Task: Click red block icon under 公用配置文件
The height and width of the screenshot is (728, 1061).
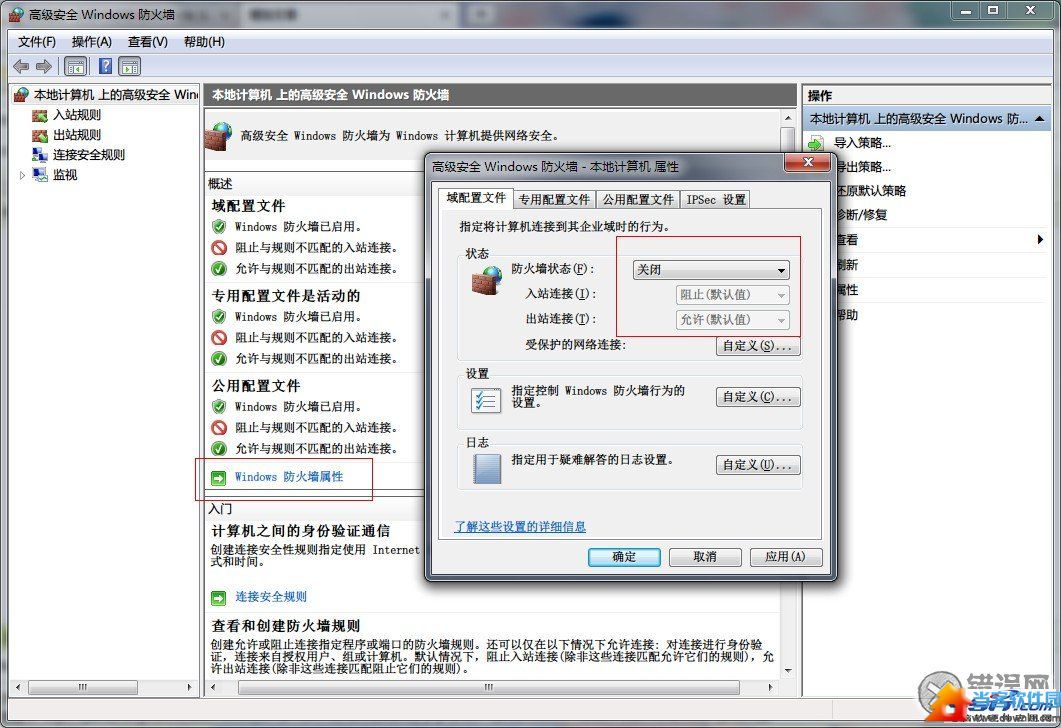Action: click(x=219, y=428)
